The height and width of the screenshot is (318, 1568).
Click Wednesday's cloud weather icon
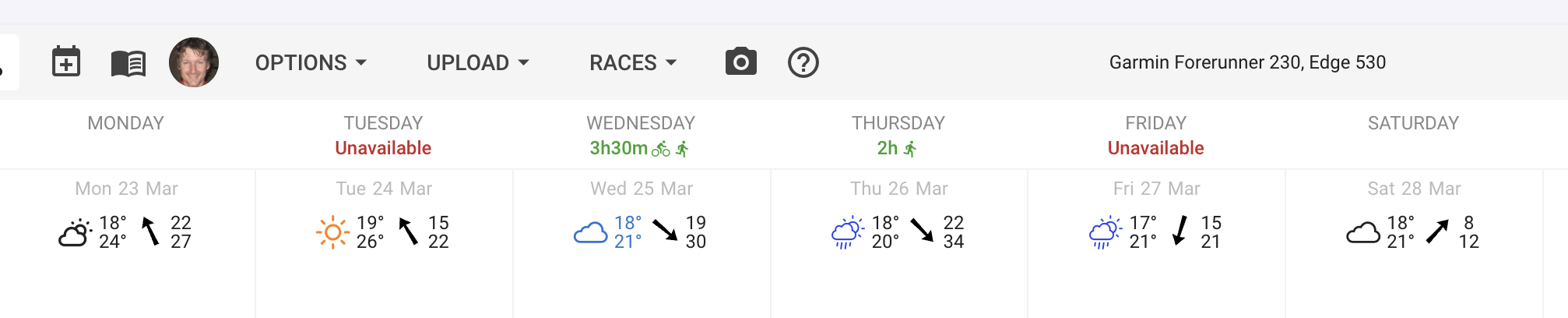pos(590,232)
